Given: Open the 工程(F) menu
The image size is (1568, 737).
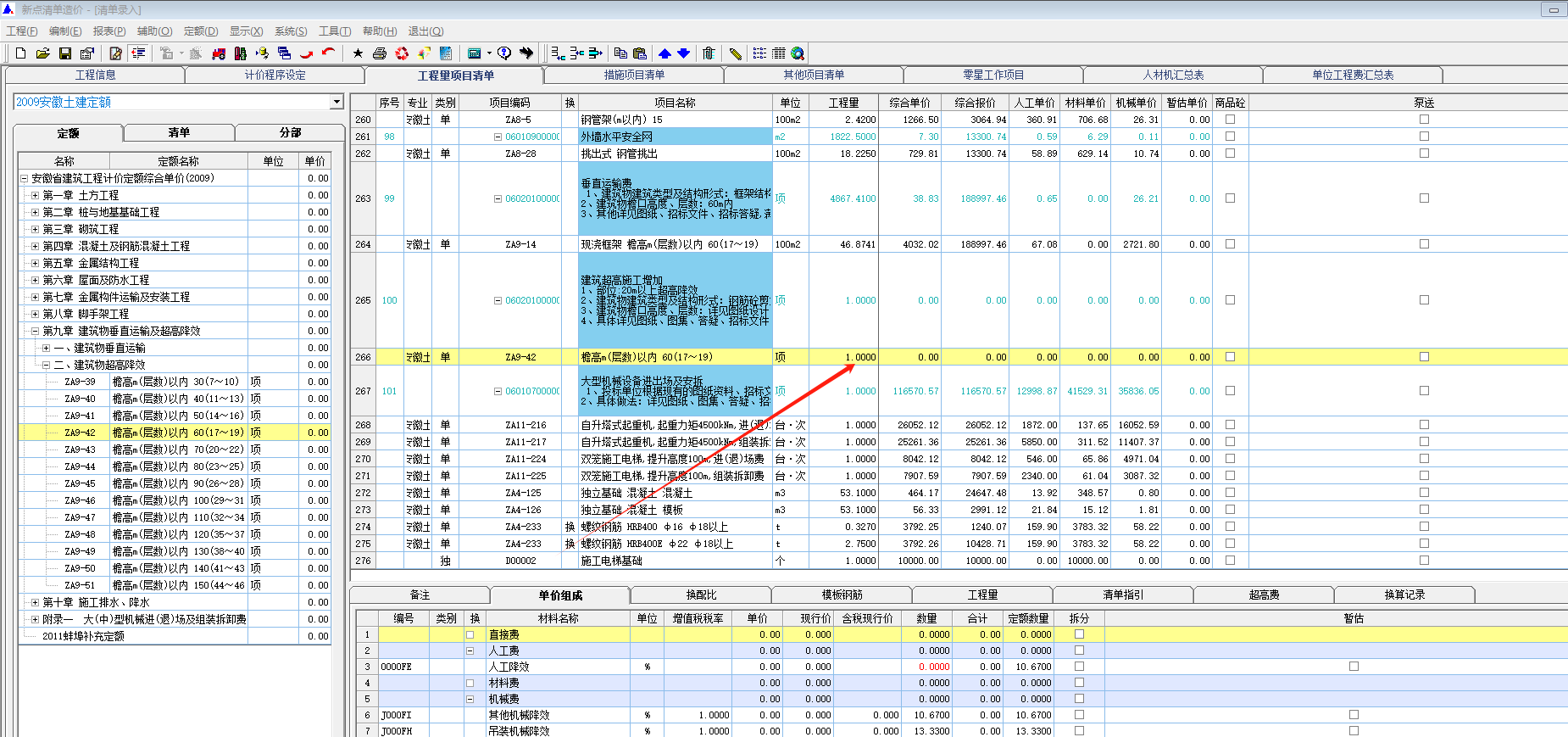Looking at the screenshot, I should tap(22, 31).
